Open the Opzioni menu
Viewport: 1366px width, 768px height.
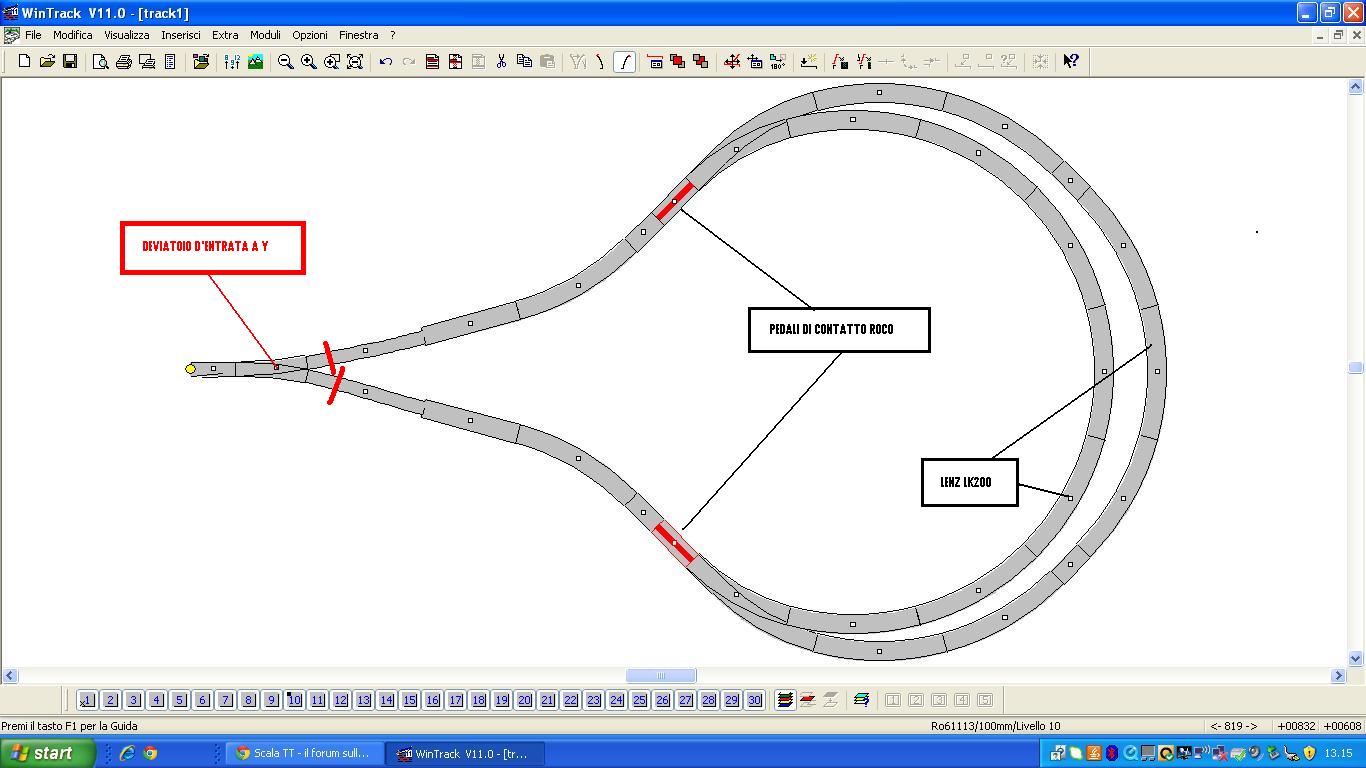point(310,35)
